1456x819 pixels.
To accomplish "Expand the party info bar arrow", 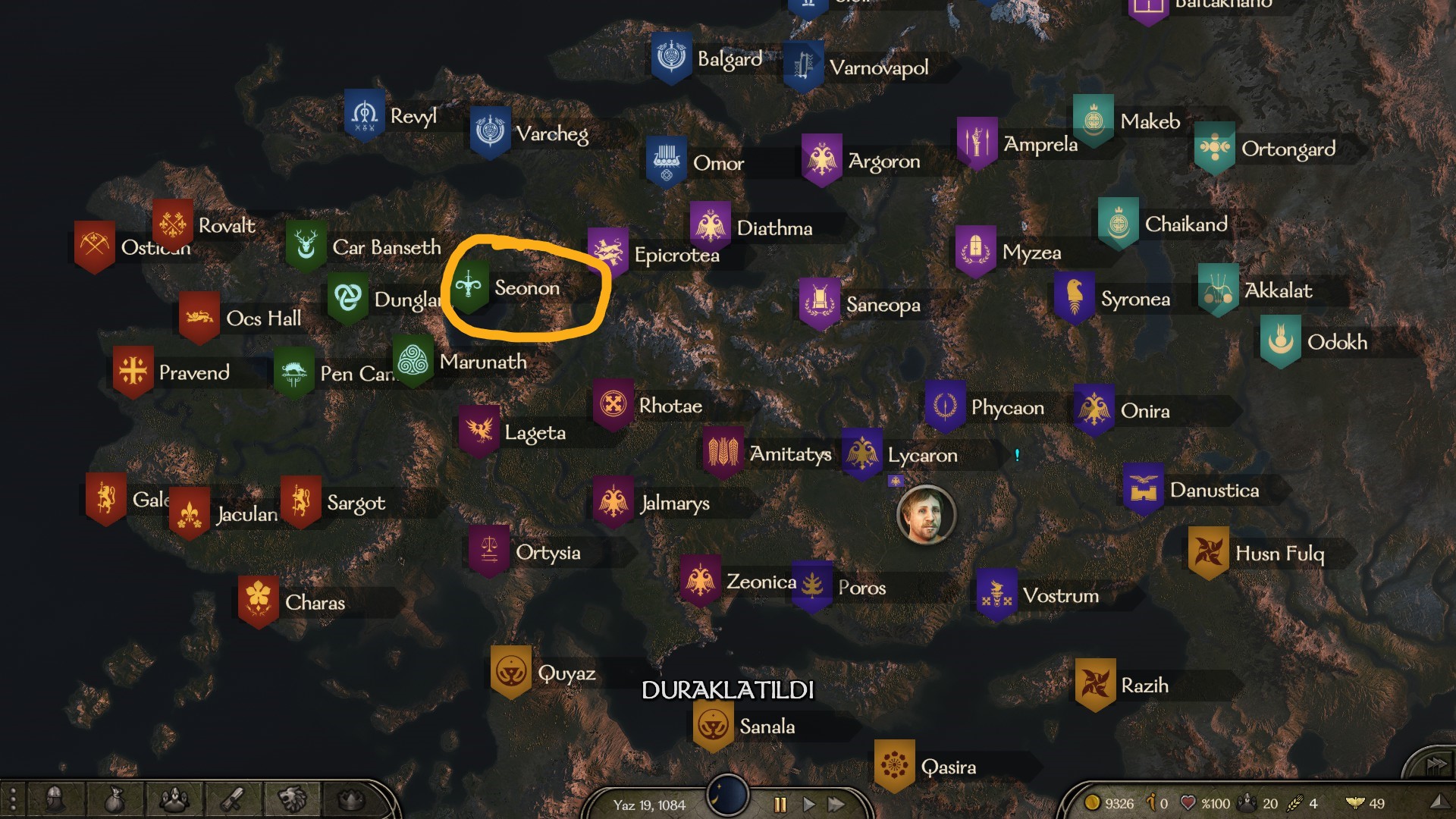I will (1438, 802).
